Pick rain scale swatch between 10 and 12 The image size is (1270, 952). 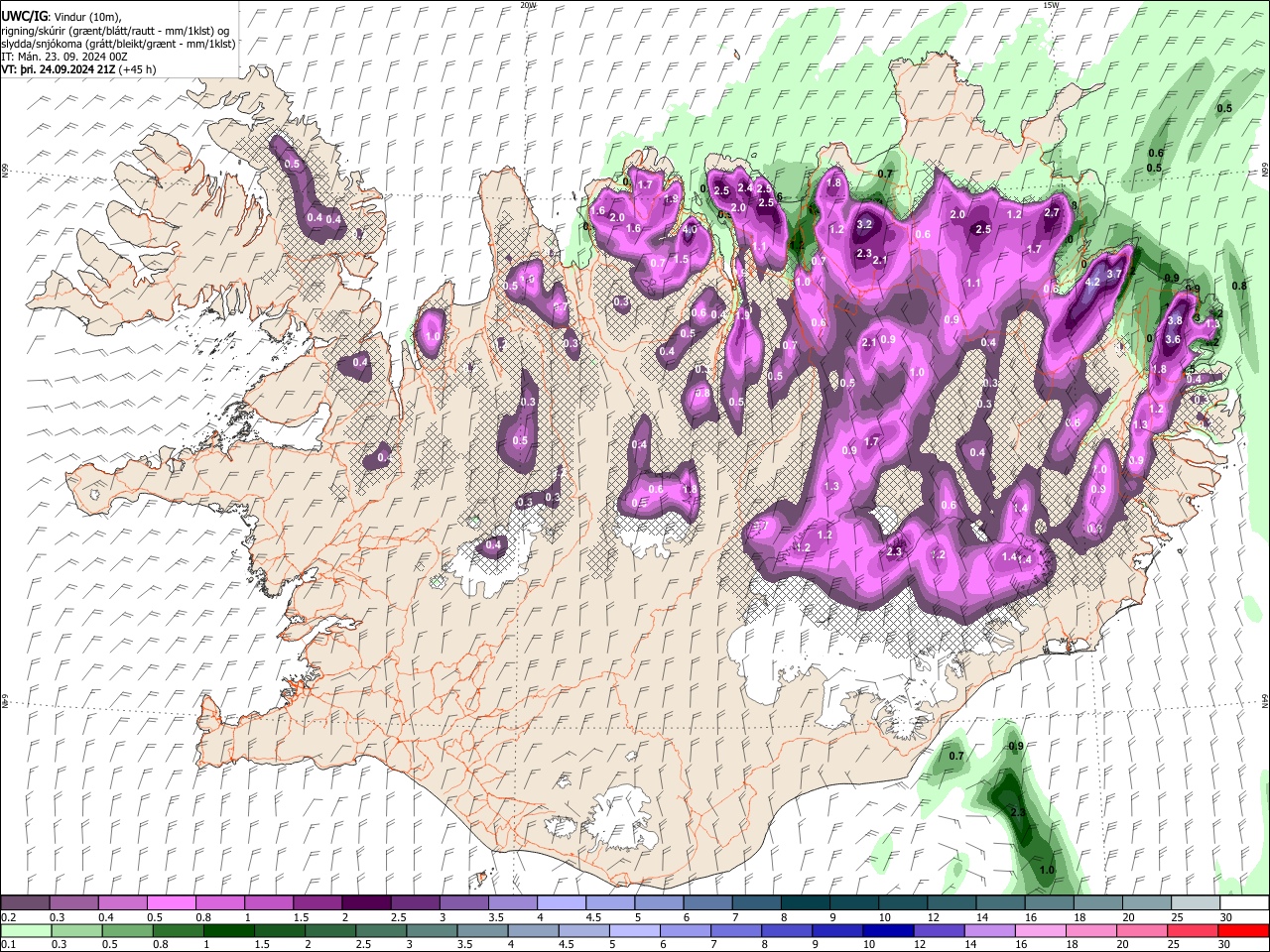tap(889, 930)
